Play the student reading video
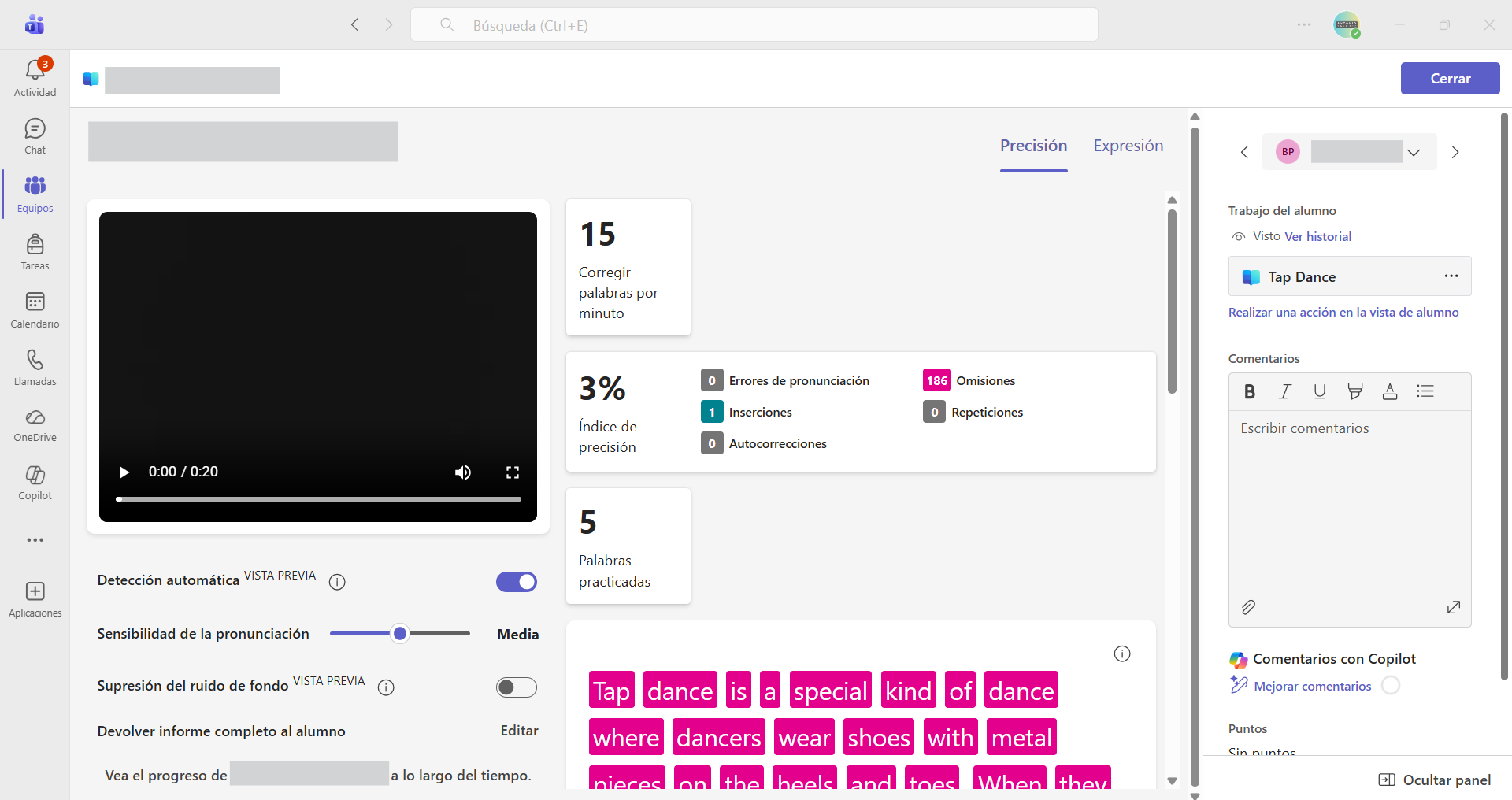1512x800 pixels. 124,472
